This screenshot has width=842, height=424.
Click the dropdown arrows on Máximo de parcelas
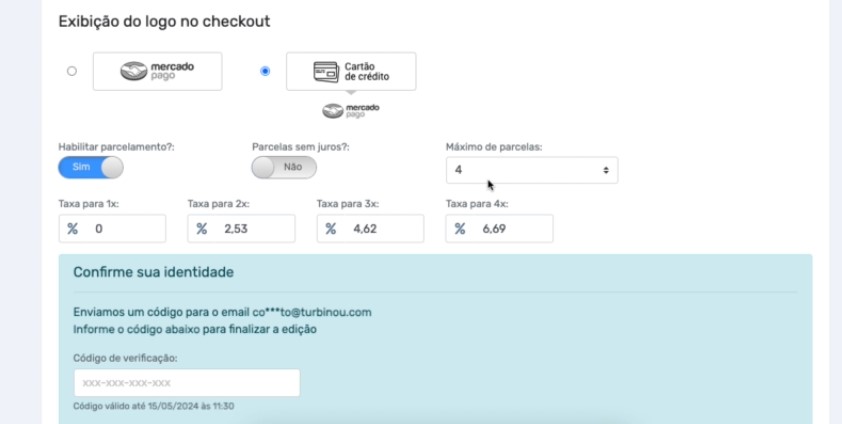click(x=606, y=170)
